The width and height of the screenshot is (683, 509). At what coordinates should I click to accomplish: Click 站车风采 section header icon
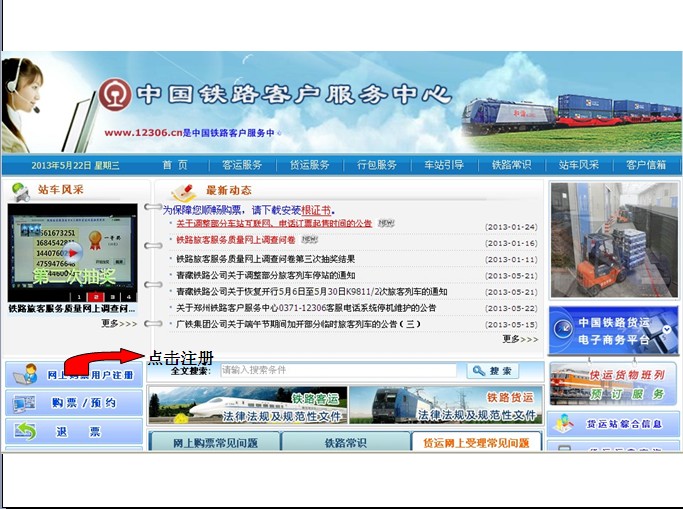20,191
